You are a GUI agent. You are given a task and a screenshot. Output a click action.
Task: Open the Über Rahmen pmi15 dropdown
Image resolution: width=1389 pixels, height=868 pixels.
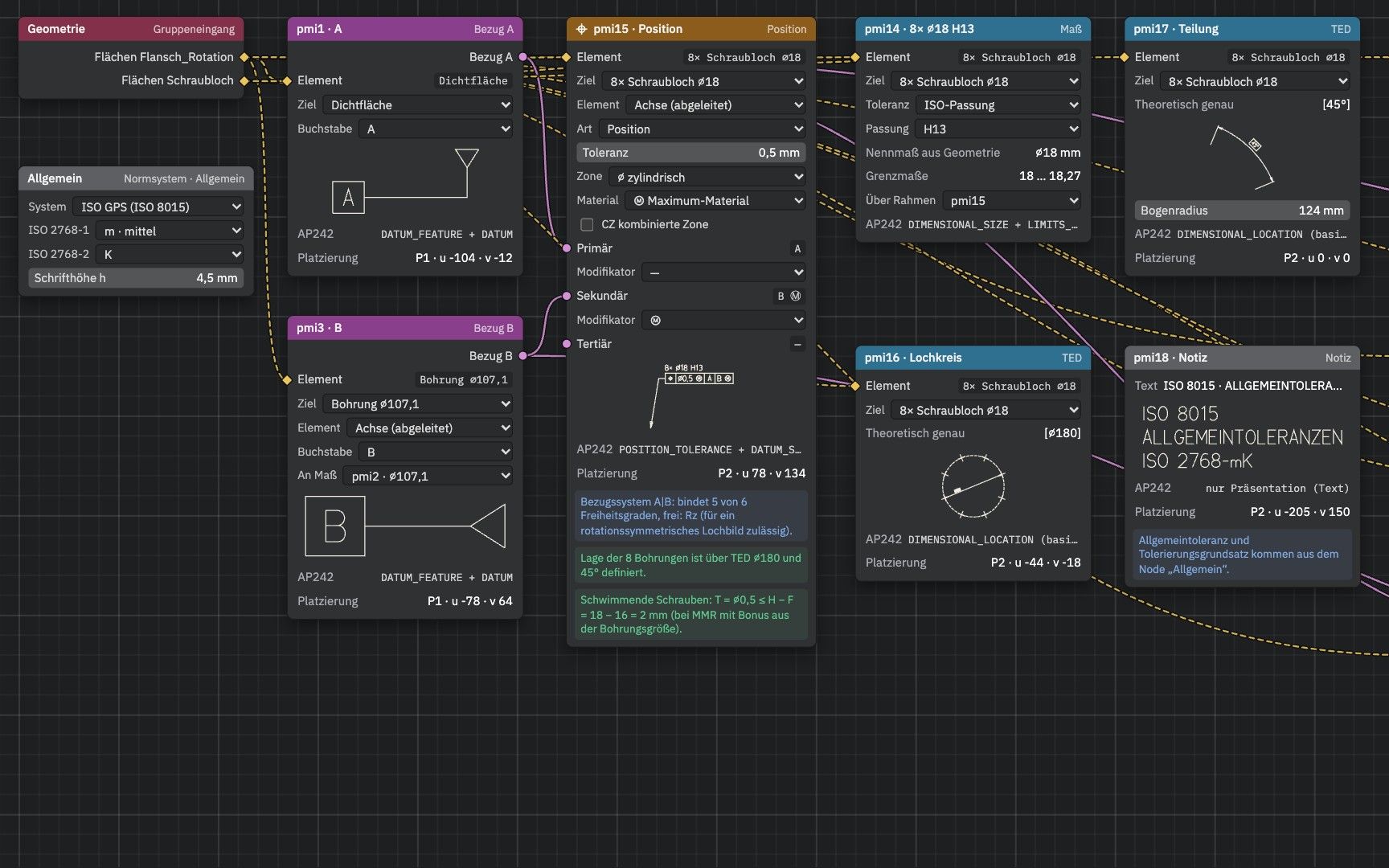[1011, 200]
